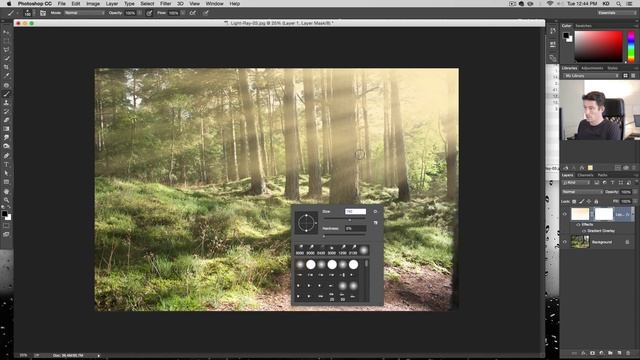Toggle Gradient Overlay effect visibility
This screenshot has width=640, height=360.
pos(584,231)
